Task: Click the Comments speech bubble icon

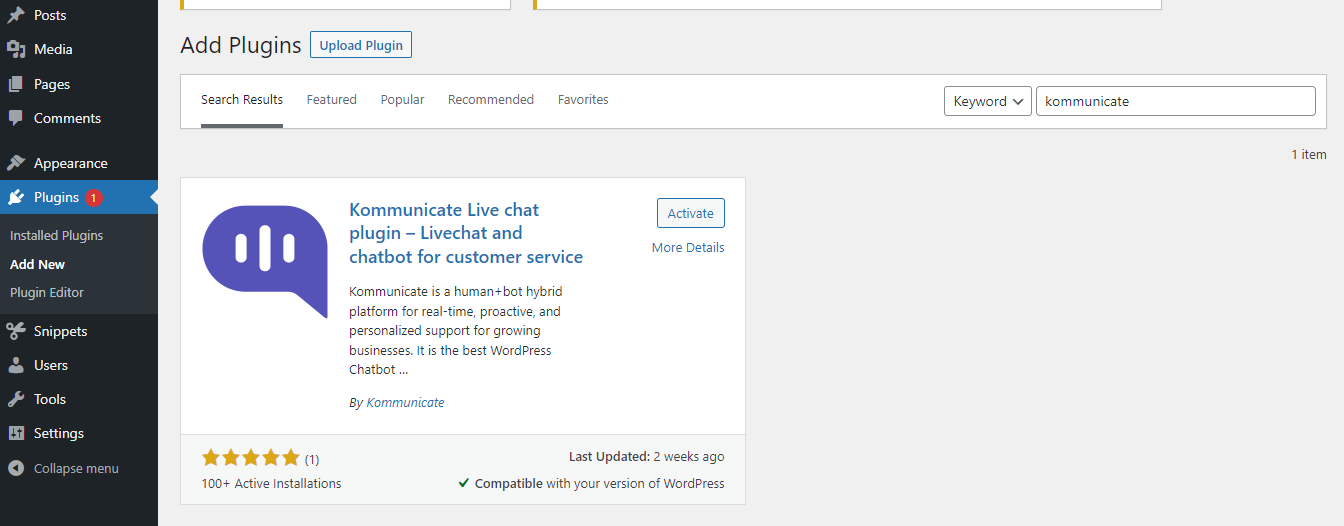Action: [16, 118]
